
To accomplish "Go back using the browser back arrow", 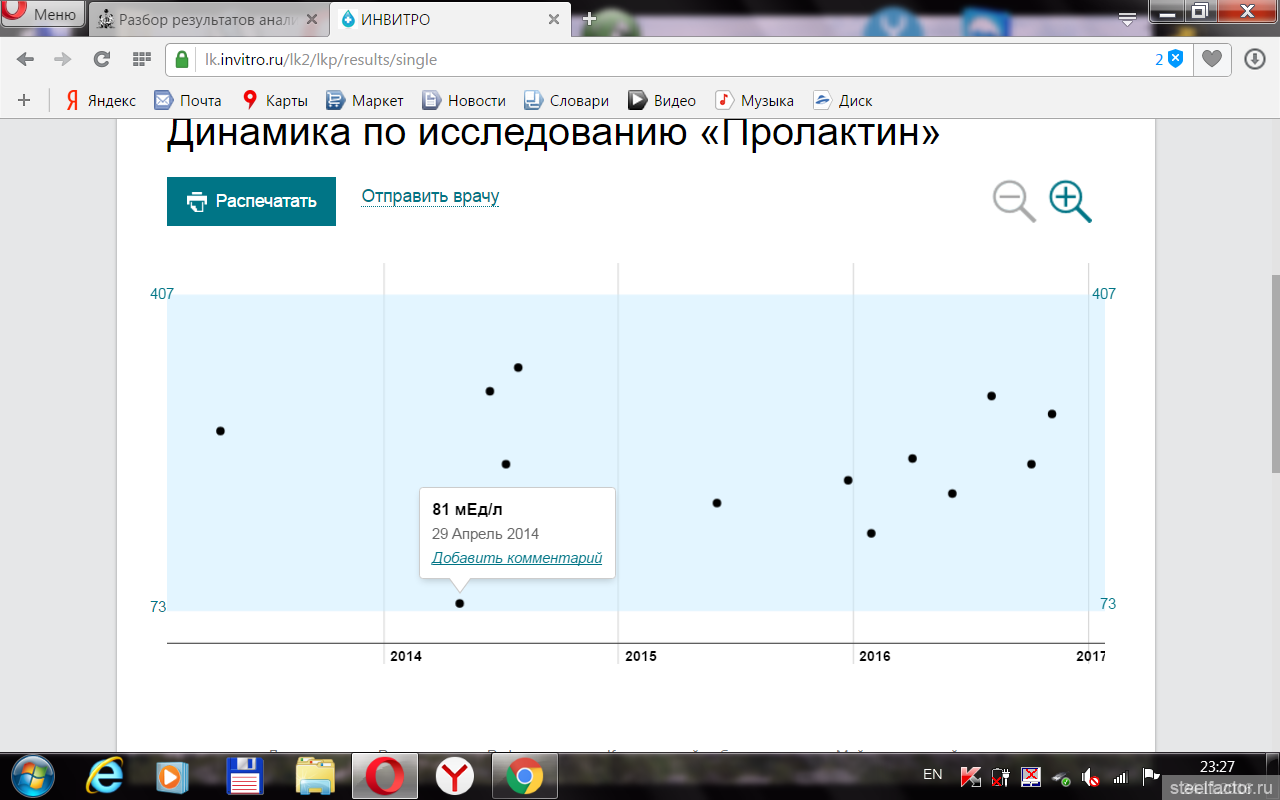I will point(25,60).
